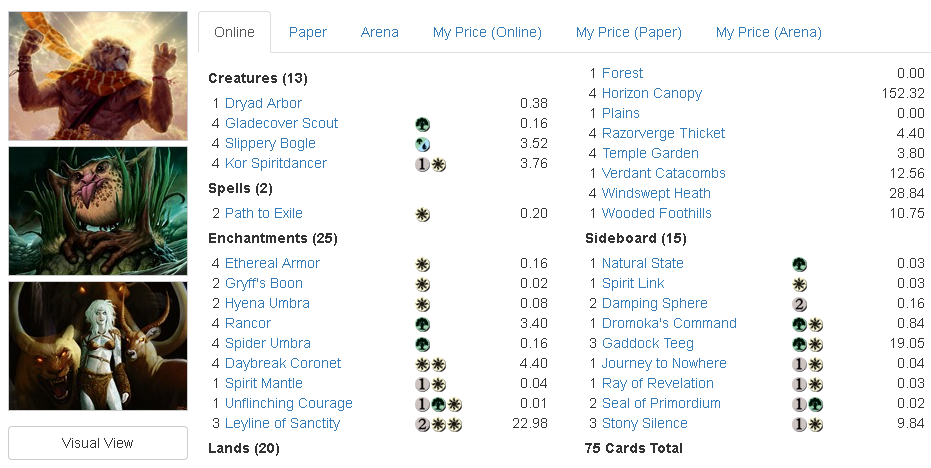Click the mana cost icons beside Leyline of Sanctity
The height and width of the screenshot is (468, 931).
[x=438, y=424]
